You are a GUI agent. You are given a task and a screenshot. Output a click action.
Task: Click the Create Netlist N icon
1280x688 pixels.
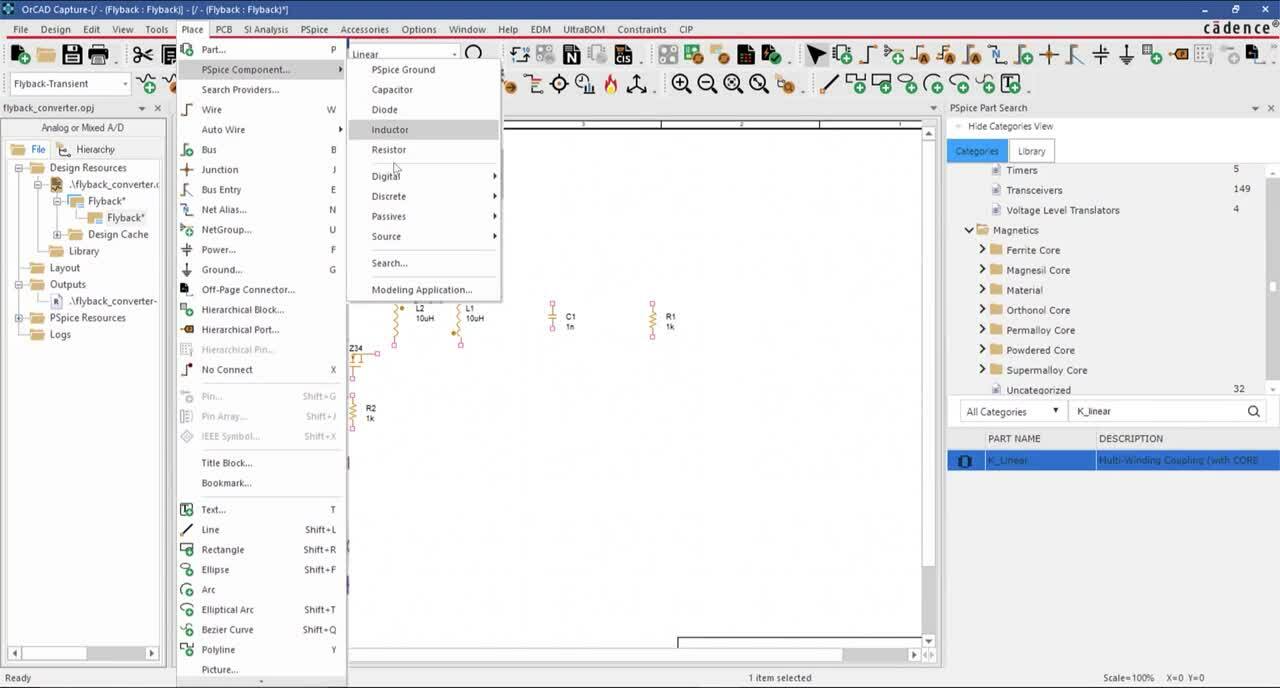pyautogui.click(x=570, y=54)
